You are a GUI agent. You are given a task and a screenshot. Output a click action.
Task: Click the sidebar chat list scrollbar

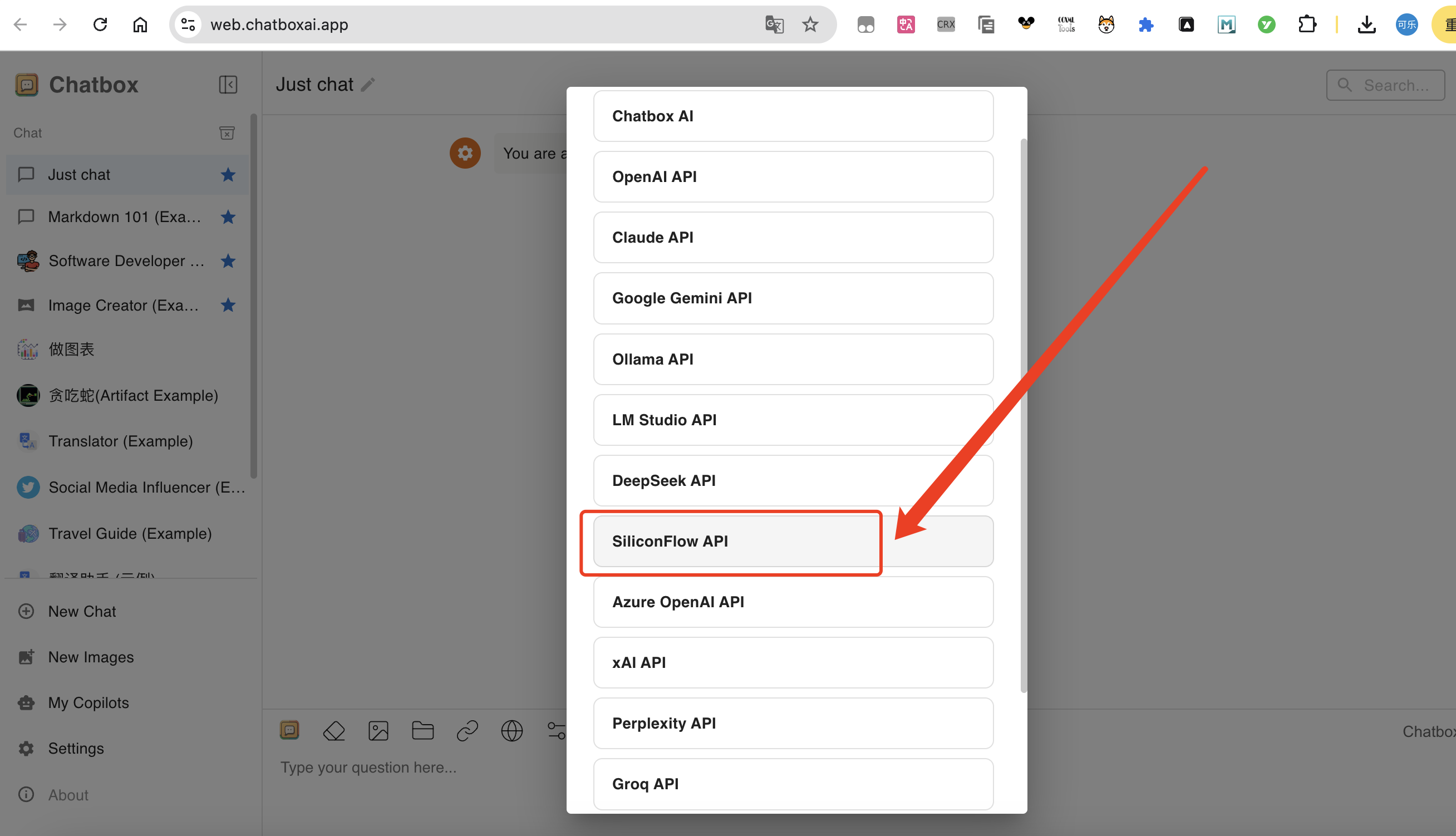[x=253, y=296]
